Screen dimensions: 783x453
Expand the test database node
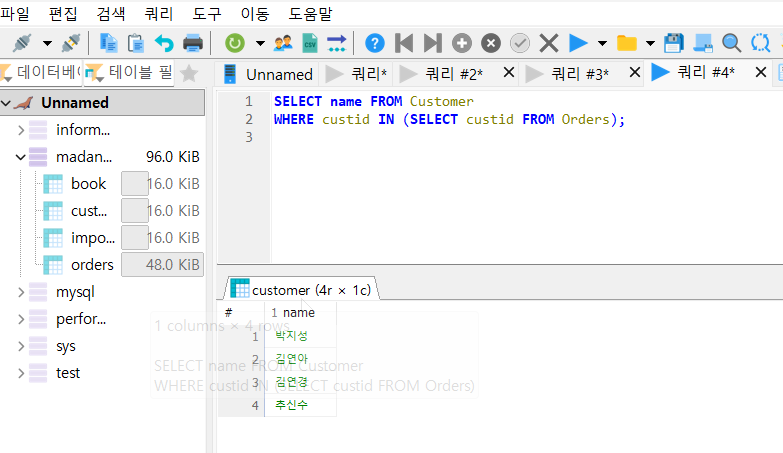pyautogui.click(x=20, y=373)
